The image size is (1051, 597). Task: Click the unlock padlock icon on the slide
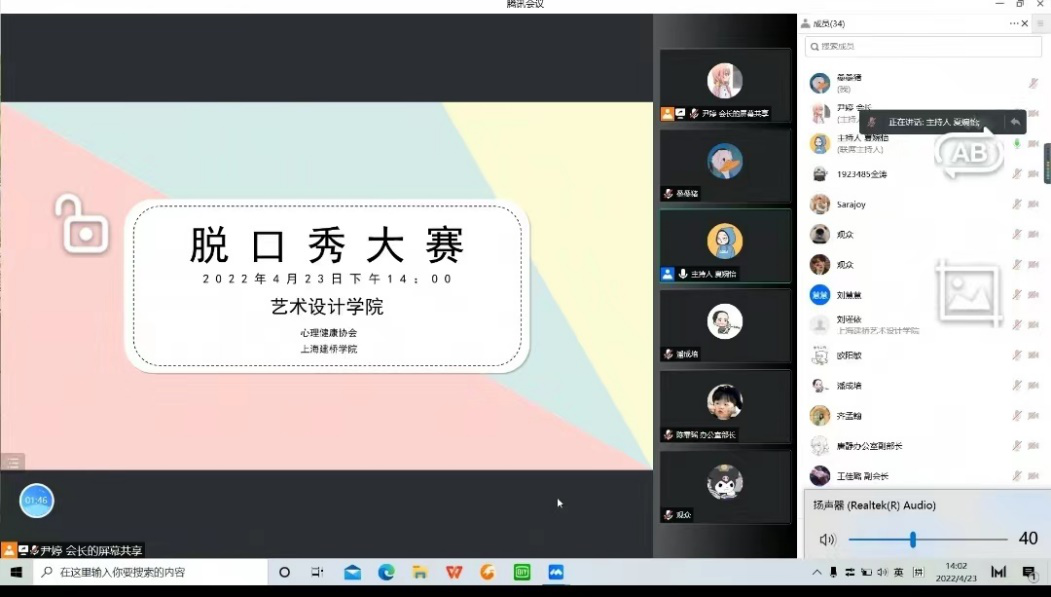coord(81,225)
